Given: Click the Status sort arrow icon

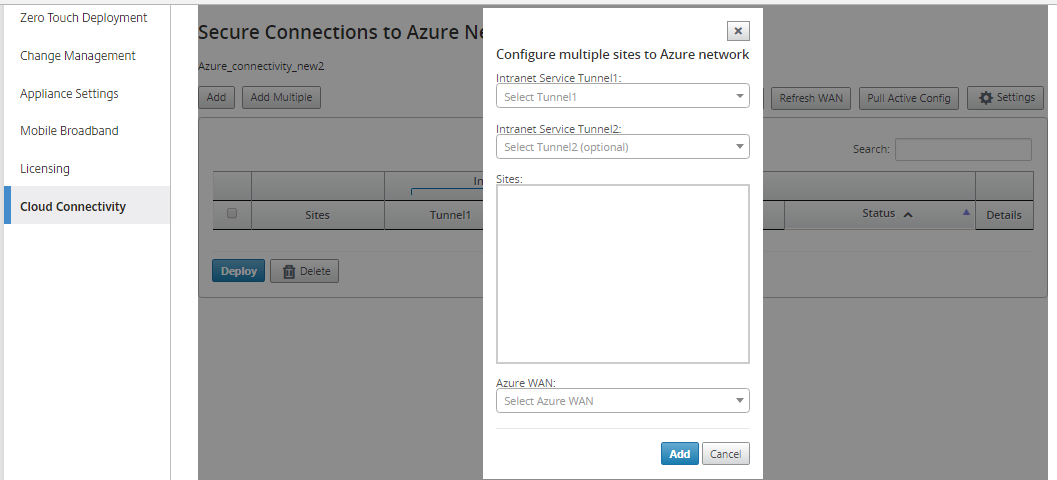Looking at the screenshot, I should 966,212.
